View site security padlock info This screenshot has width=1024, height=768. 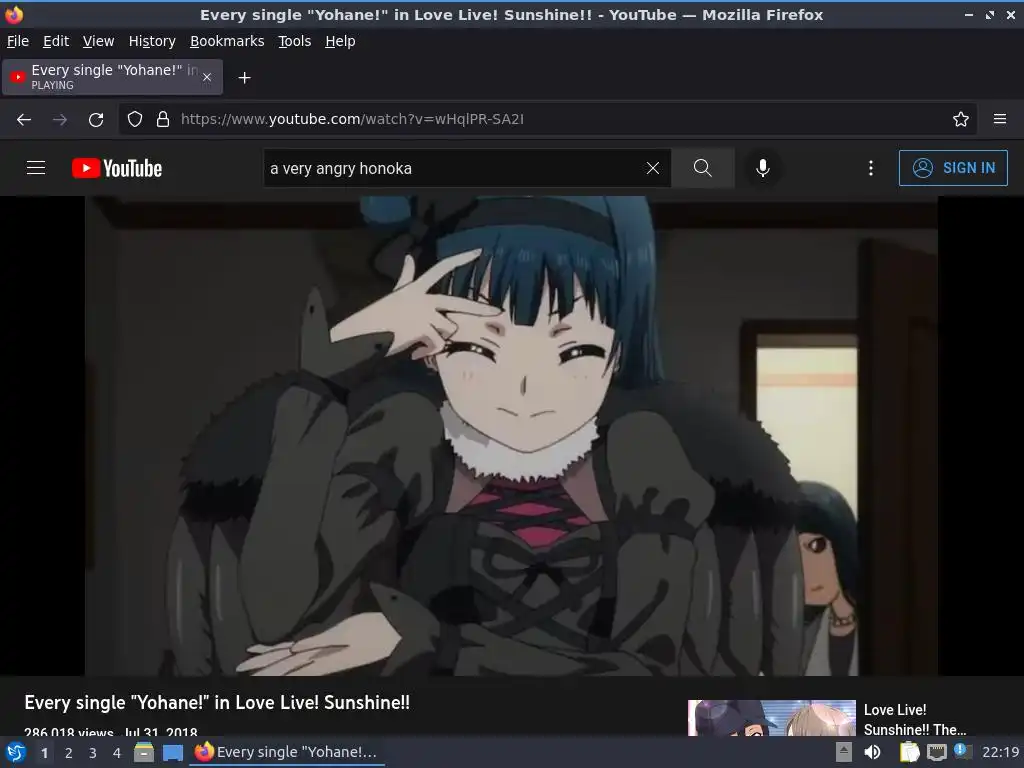(x=163, y=119)
